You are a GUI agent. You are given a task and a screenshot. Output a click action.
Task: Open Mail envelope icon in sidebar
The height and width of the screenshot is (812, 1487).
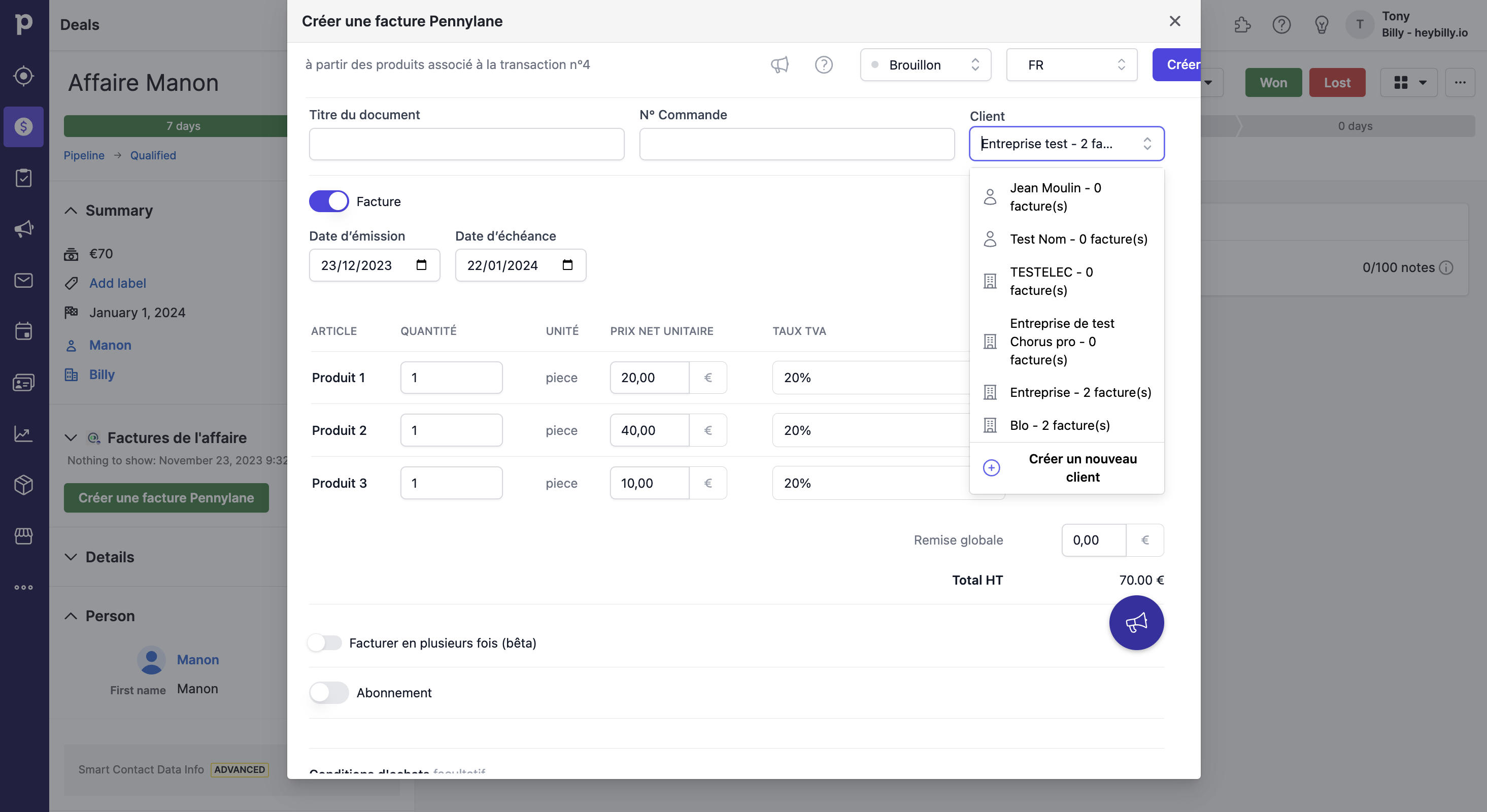(23, 281)
